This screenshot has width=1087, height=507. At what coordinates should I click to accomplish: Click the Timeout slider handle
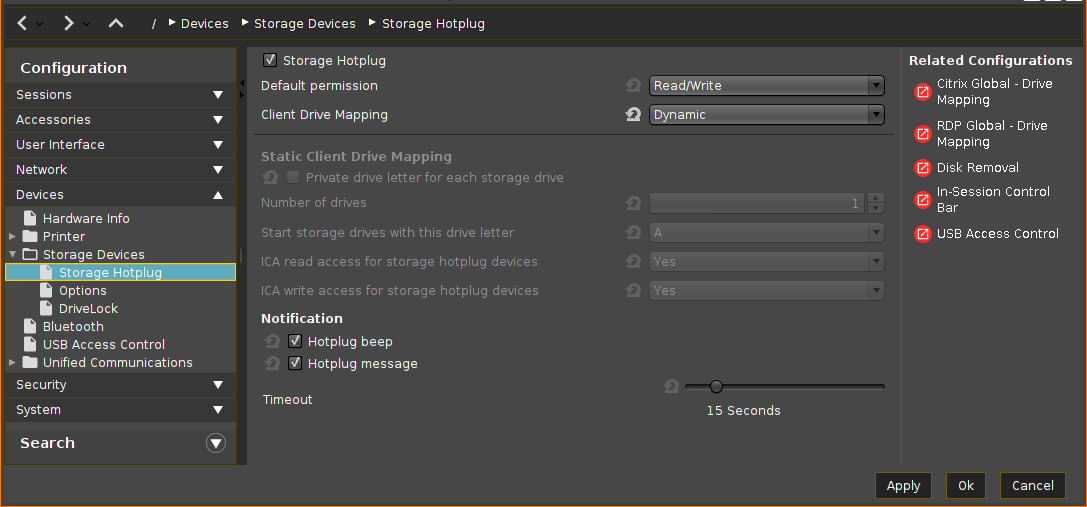pos(716,386)
